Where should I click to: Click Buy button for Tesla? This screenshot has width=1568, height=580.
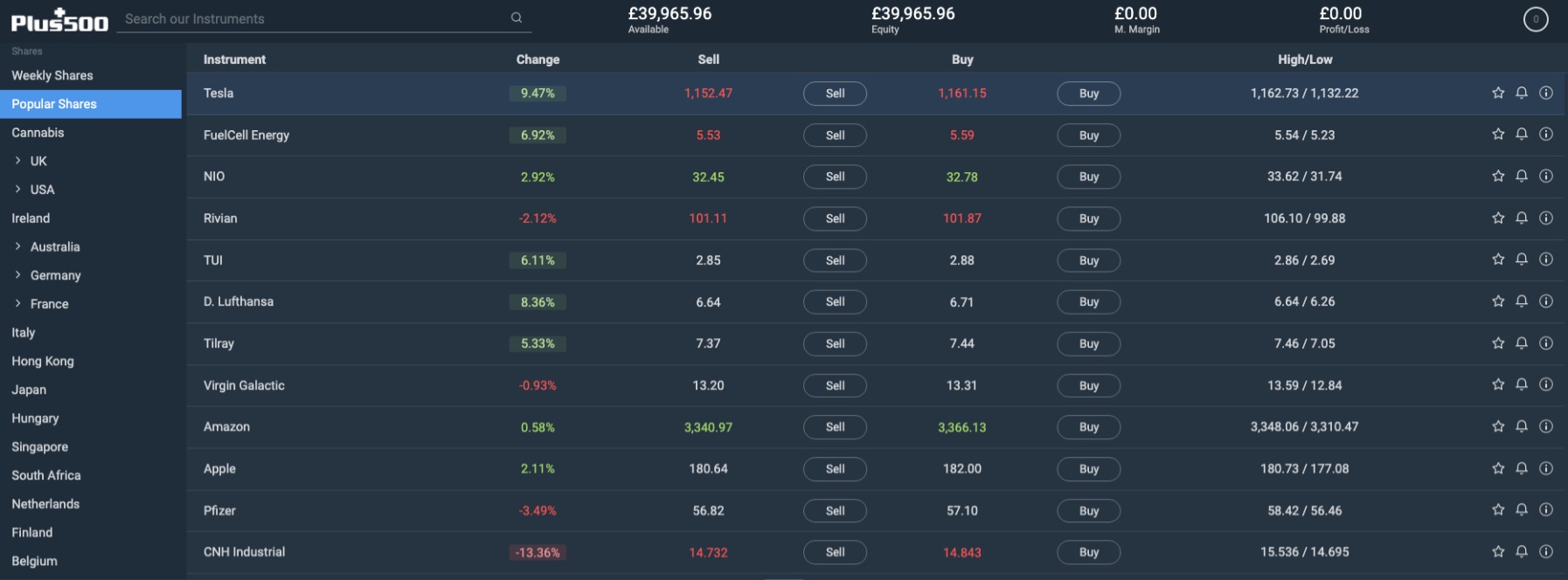[1088, 93]
